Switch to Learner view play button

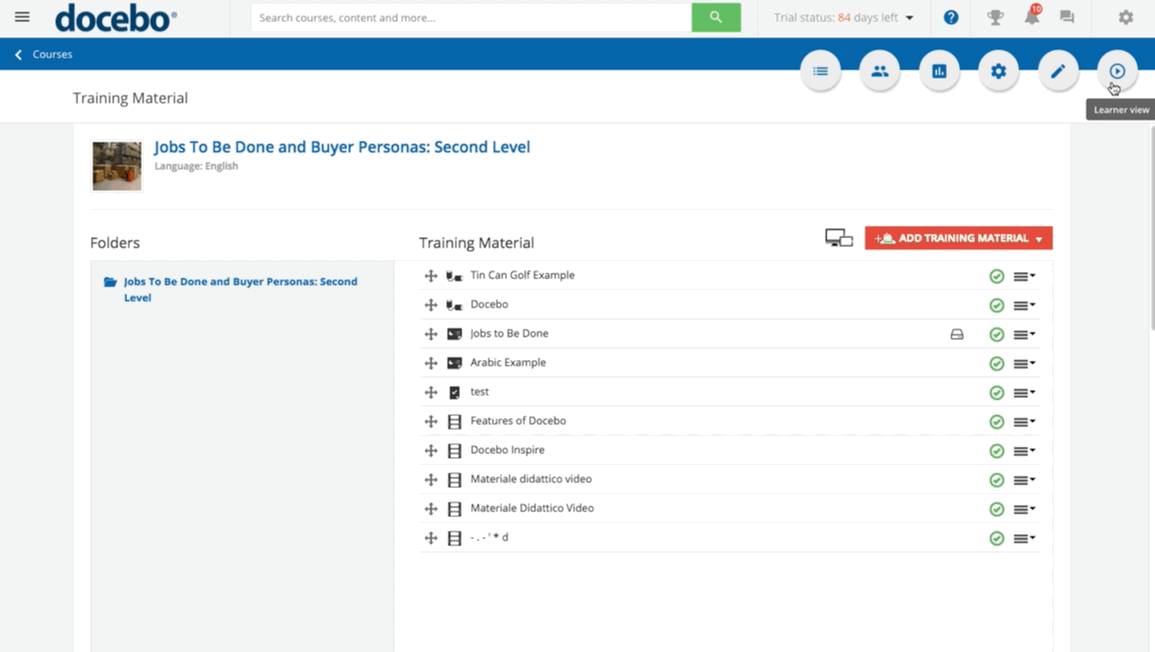(1117, 71)
